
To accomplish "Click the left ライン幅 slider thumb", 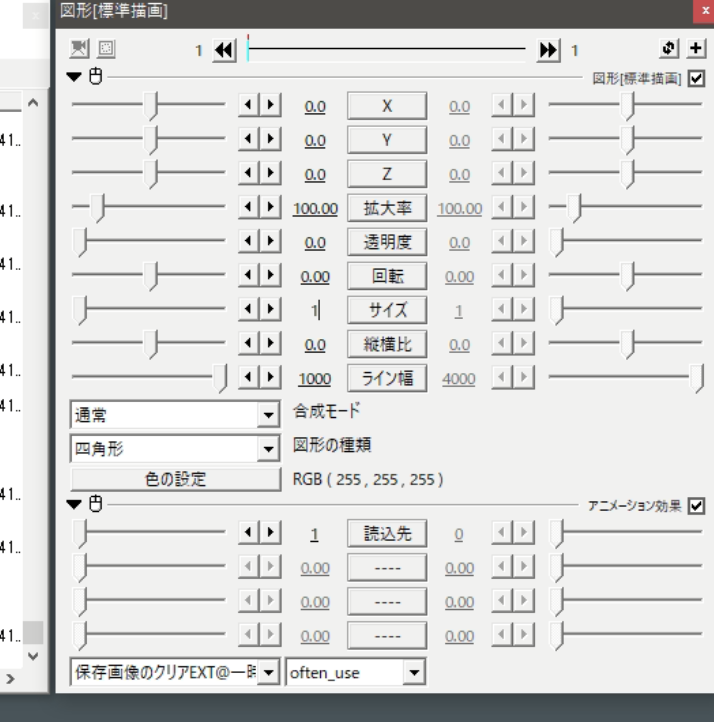I will point(220,378).
